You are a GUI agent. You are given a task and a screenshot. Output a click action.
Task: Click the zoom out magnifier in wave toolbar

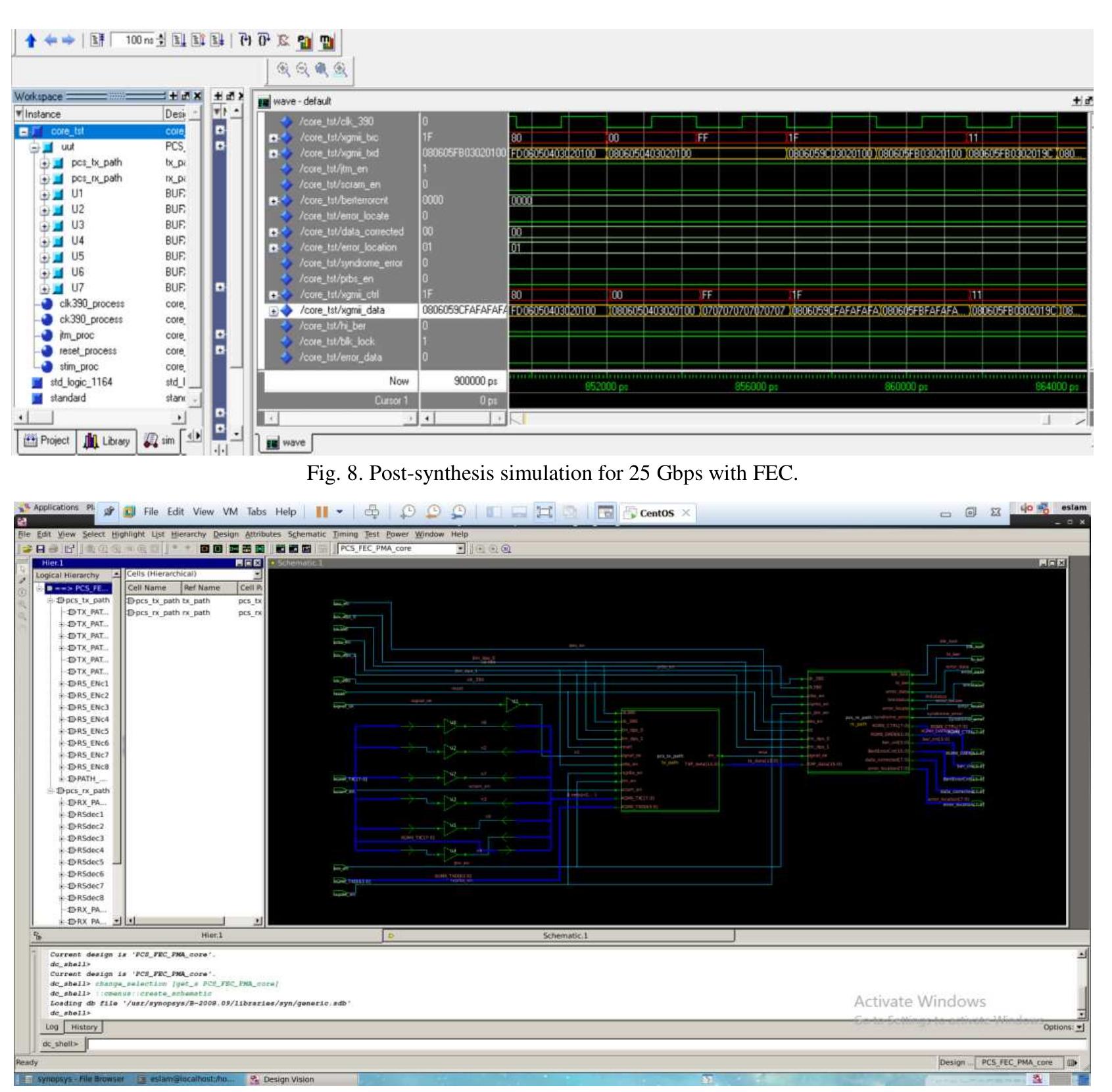[302, 69]
